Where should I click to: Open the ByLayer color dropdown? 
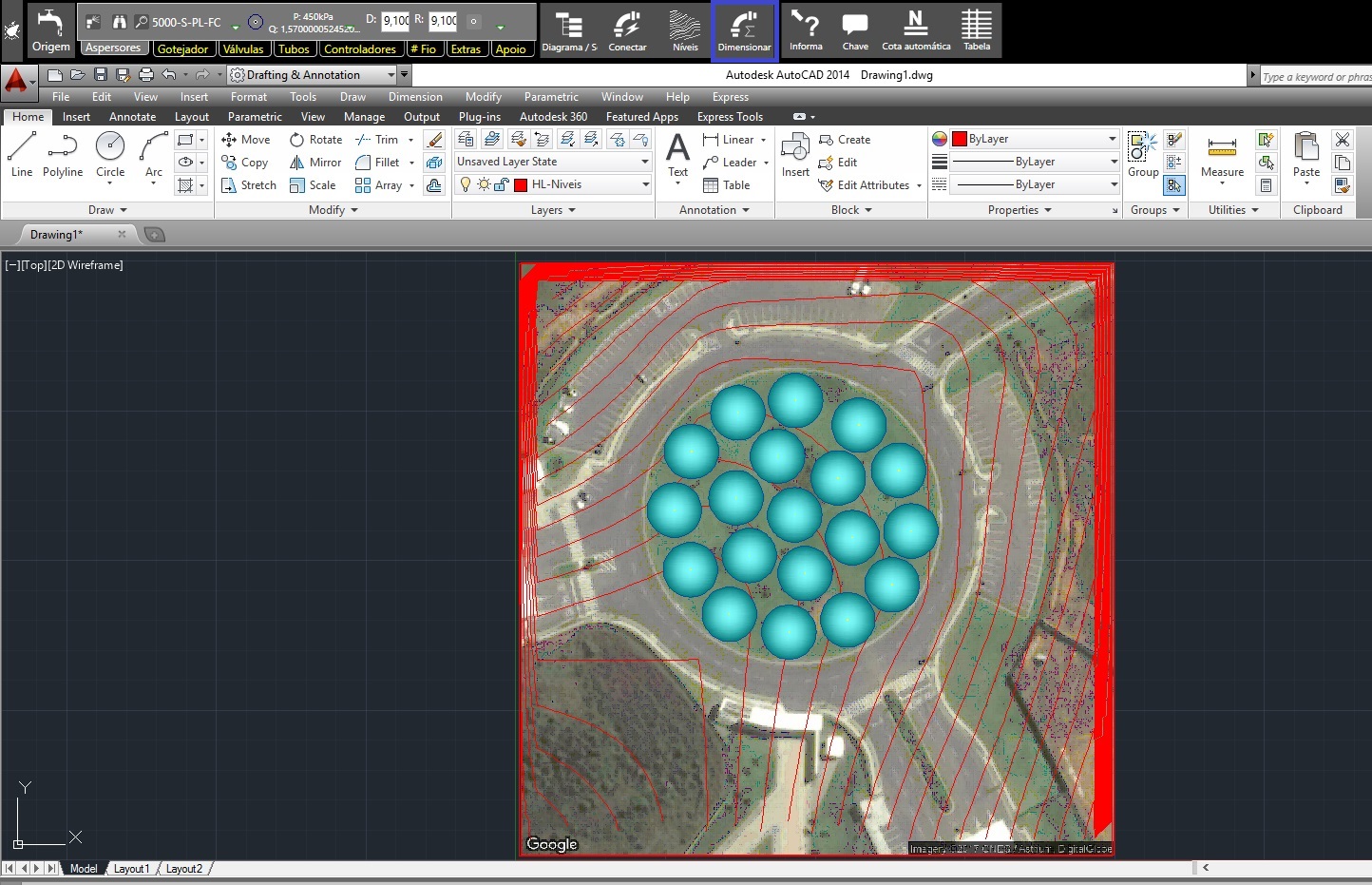[1035, 139]
